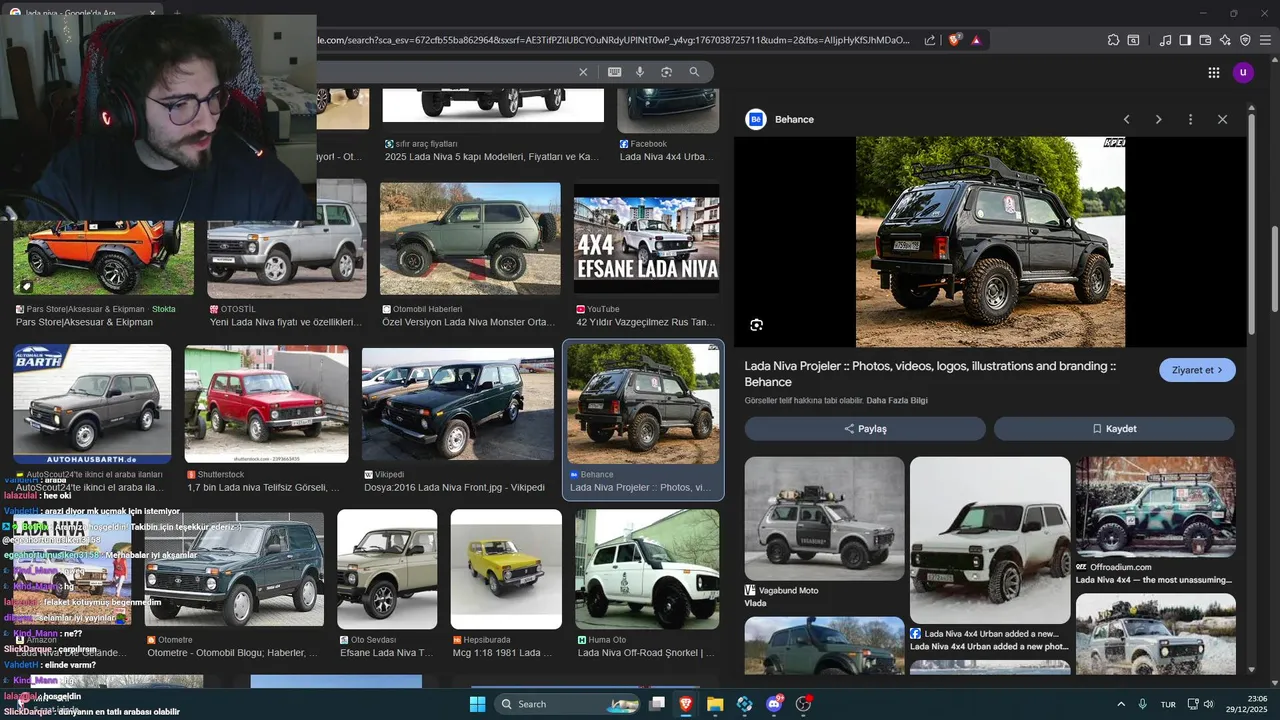Open Leo AI sparkle icon
Viewport: 1280px width, 720px height.
point(1226,40)
